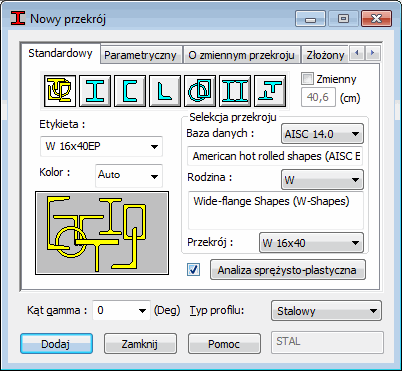Pick the L-angle section icon
Image resolution: width=402 pixels, height=371 pixels.
click(x=165, y=91)
